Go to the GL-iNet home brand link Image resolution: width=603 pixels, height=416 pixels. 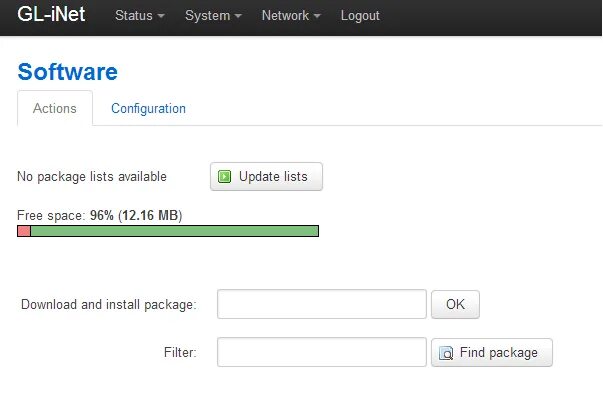tap(52, 16)
